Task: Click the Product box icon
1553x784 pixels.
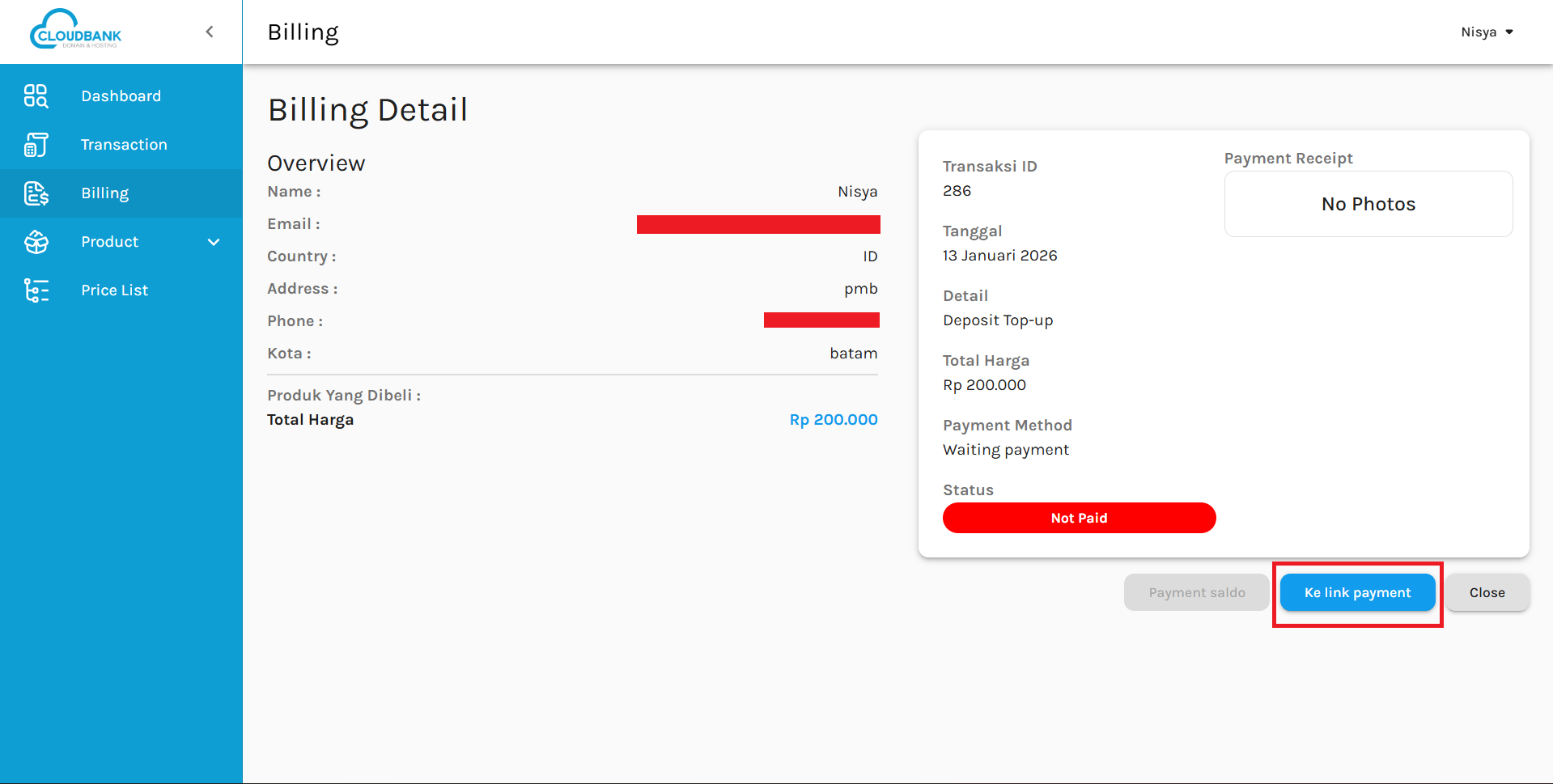Action: point(36,242)
